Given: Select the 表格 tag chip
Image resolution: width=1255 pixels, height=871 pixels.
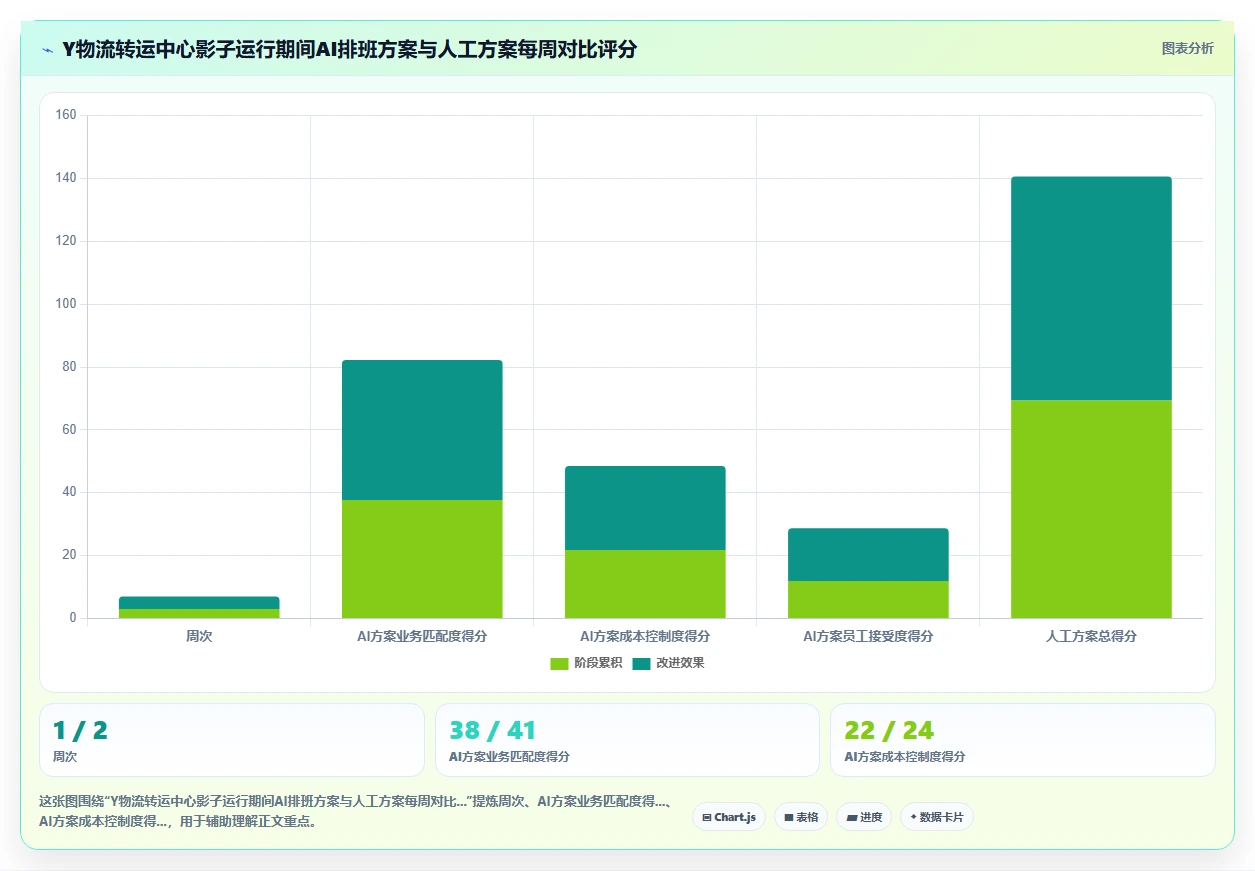Looking at the screenshot, I should coord(801,817).
